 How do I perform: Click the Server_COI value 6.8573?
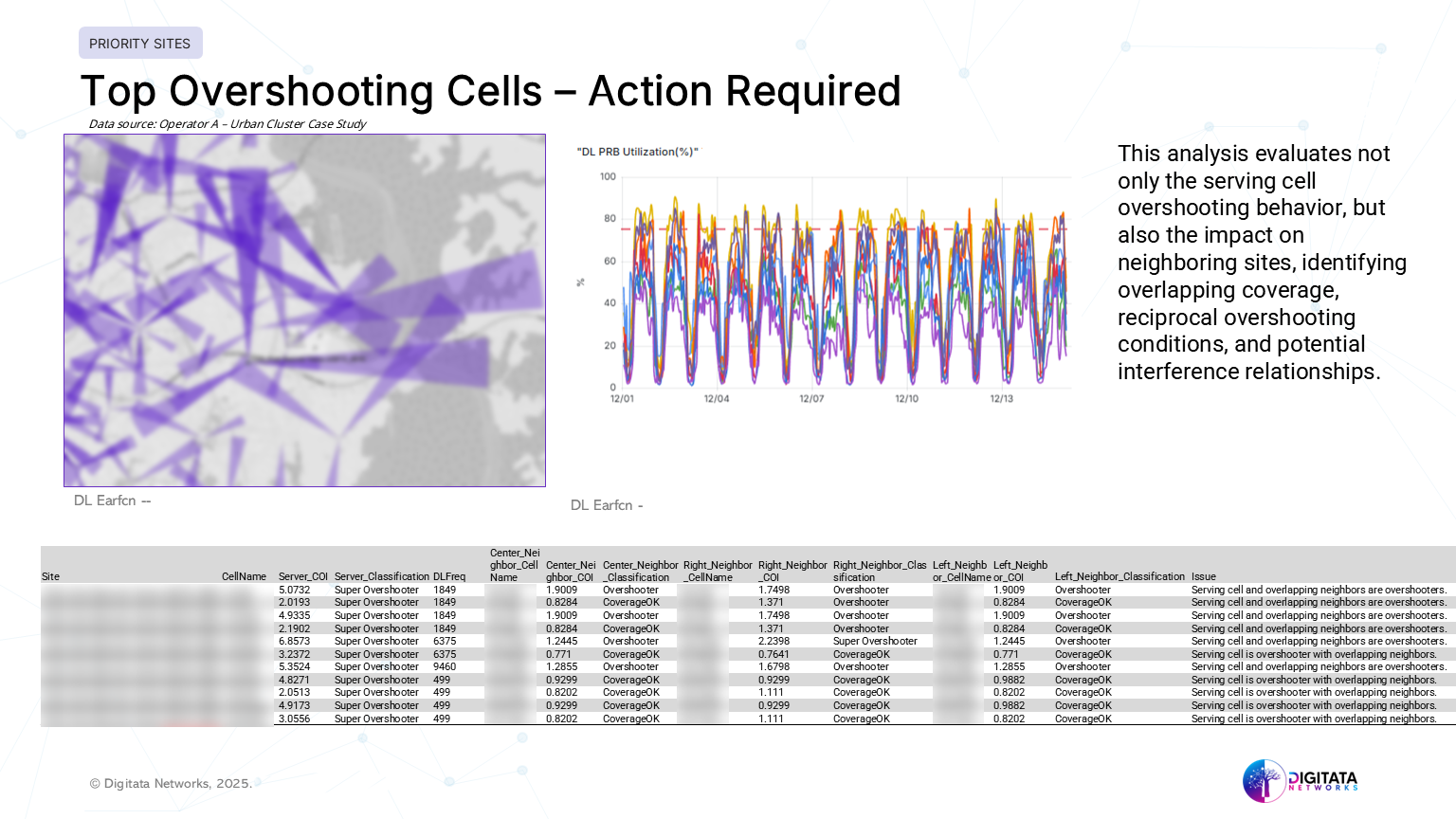pyautogui.click(x=295, y=642)
